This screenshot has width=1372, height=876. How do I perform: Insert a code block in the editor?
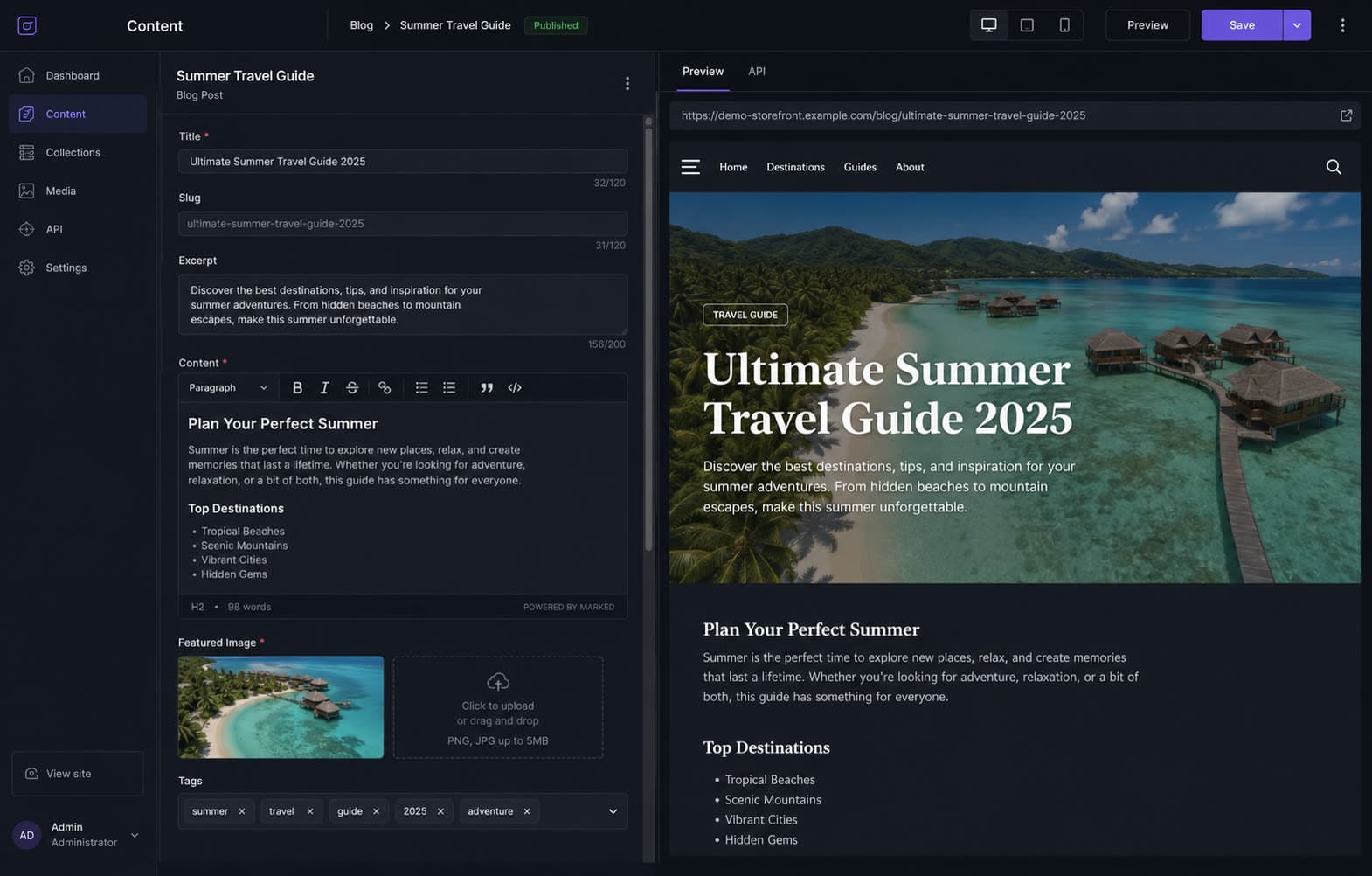[515, 387]
